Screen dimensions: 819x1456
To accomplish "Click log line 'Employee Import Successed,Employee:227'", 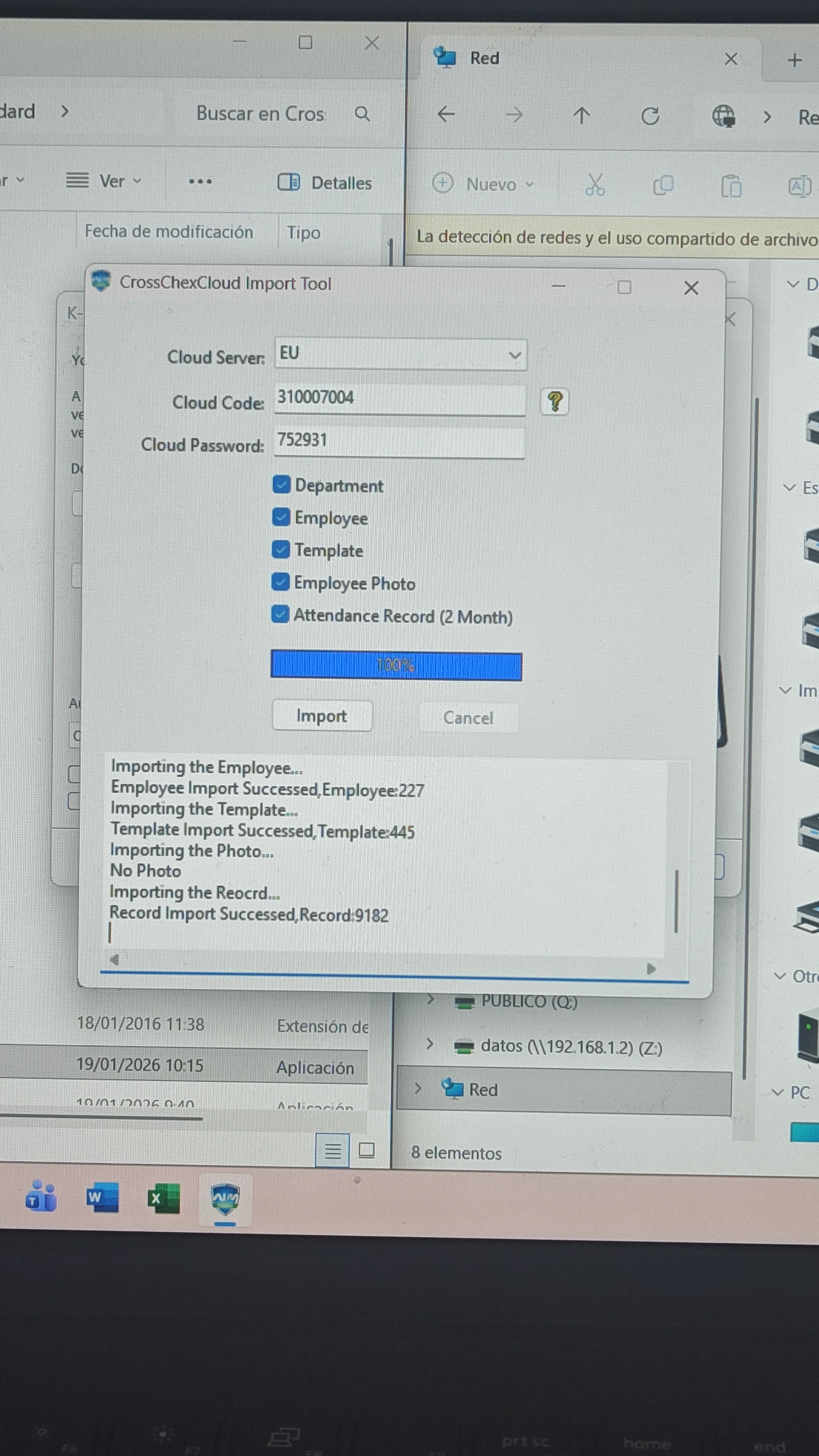I will (267, 789).
